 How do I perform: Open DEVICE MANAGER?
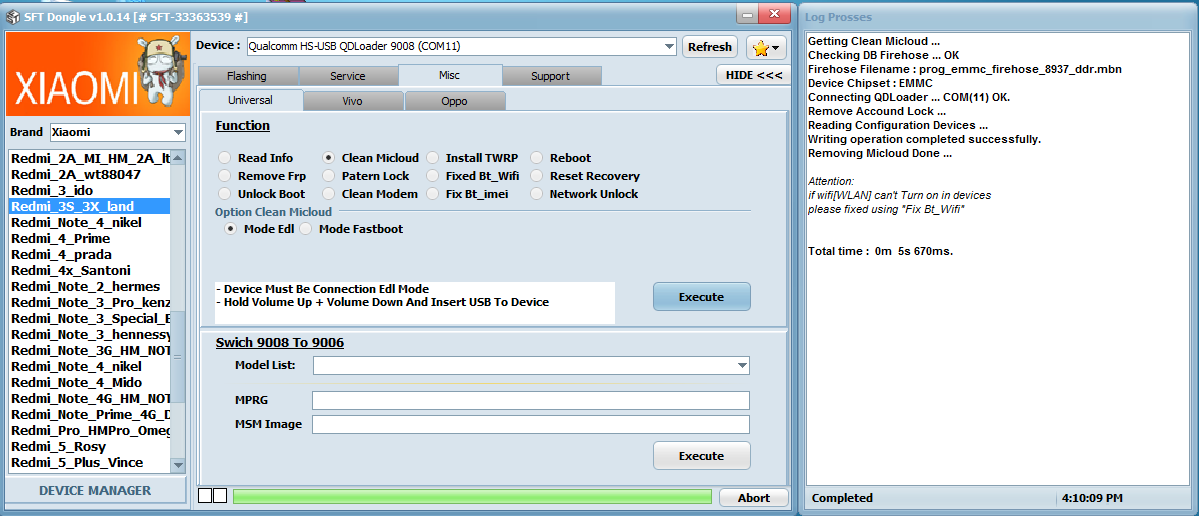coord(96,490)
